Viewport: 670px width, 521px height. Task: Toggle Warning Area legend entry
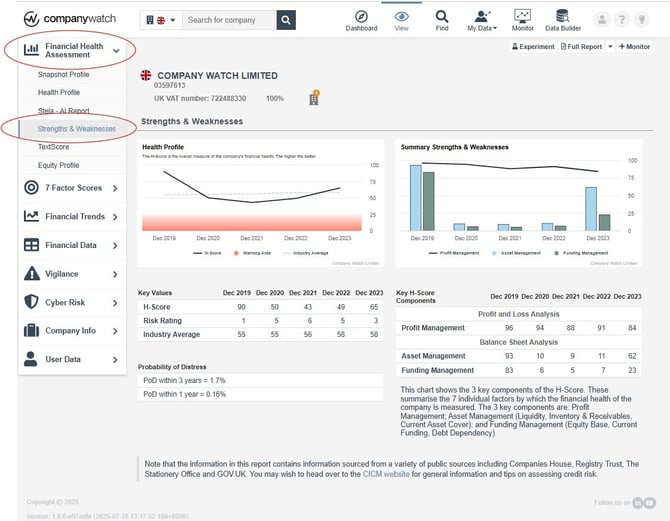(253, 253)
